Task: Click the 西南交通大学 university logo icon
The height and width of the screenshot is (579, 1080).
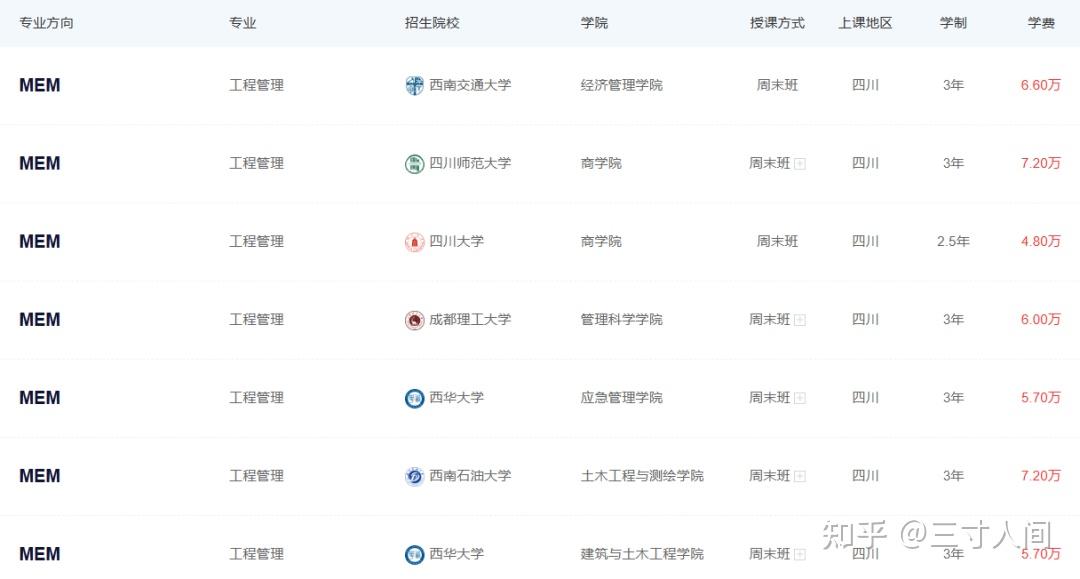Action: tap(414, 85)
